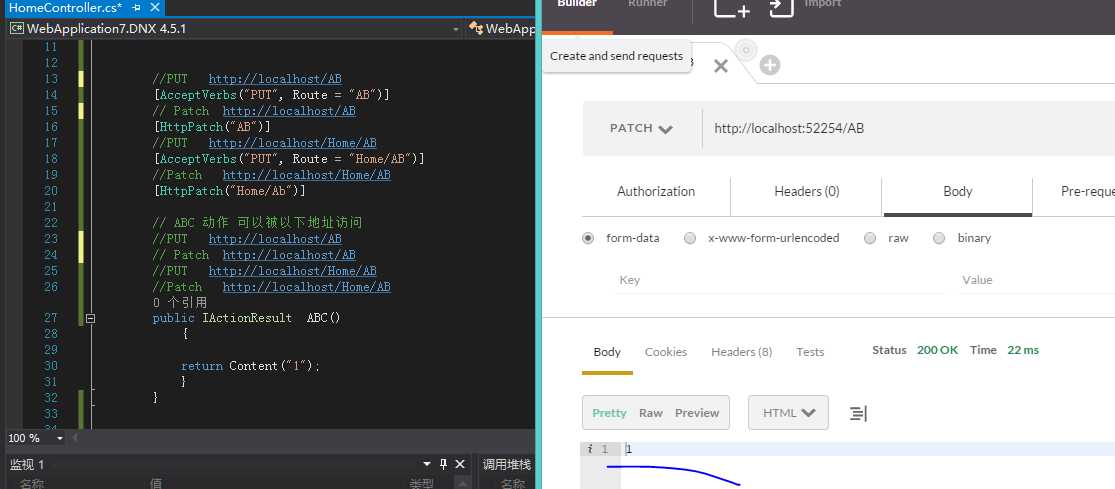Screen dimensions: 1115x489
Task: Select the 调用堆栈 call stack panel tab
Action: [x=506, y=464]
